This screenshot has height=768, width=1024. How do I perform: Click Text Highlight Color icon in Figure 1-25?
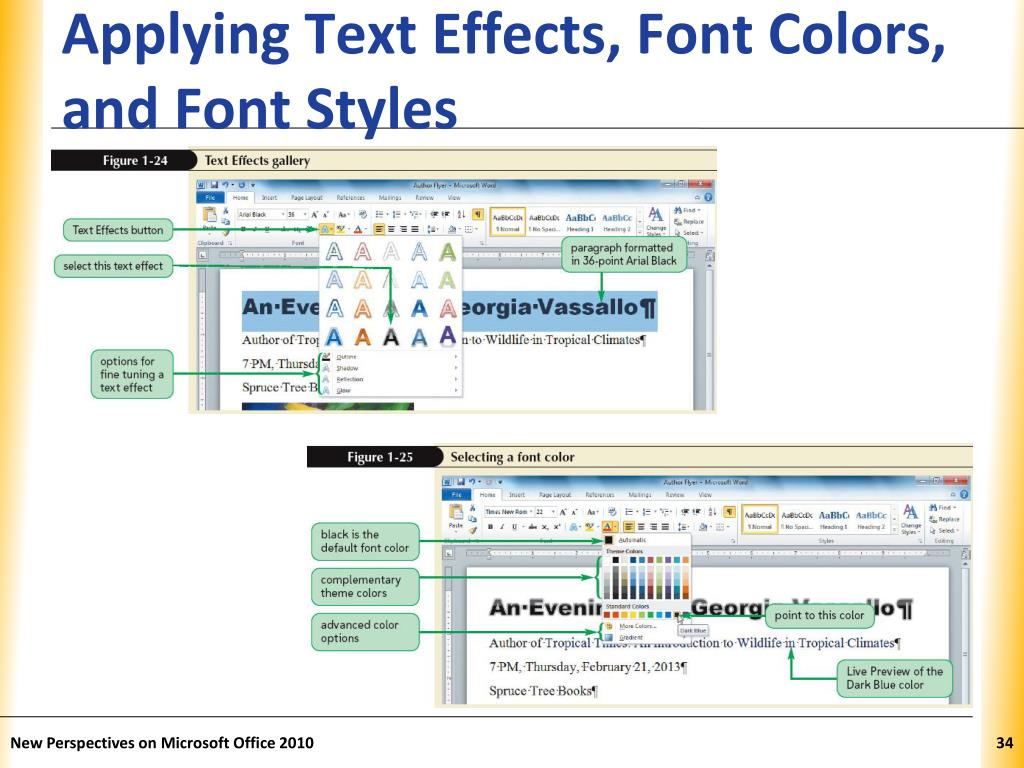point(590,526)
